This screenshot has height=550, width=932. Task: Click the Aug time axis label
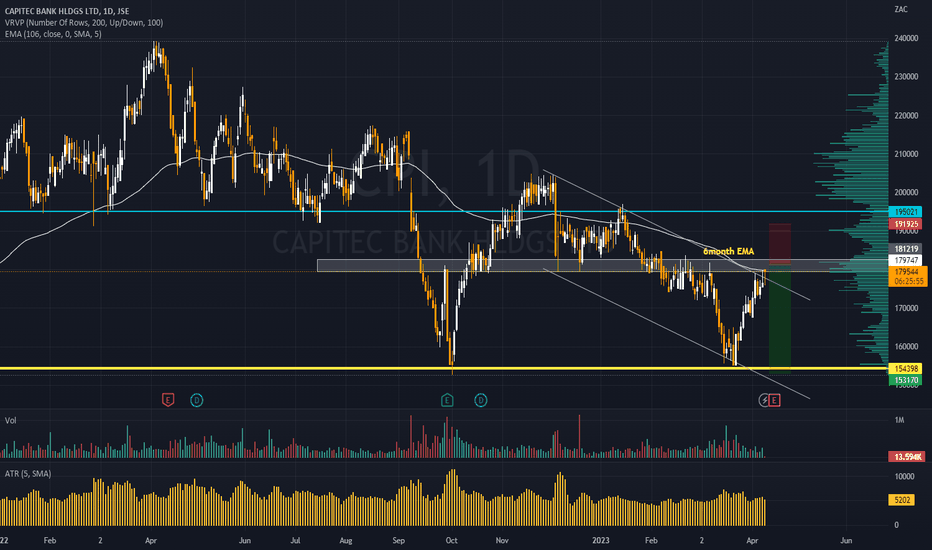click(x=346, y=540)
